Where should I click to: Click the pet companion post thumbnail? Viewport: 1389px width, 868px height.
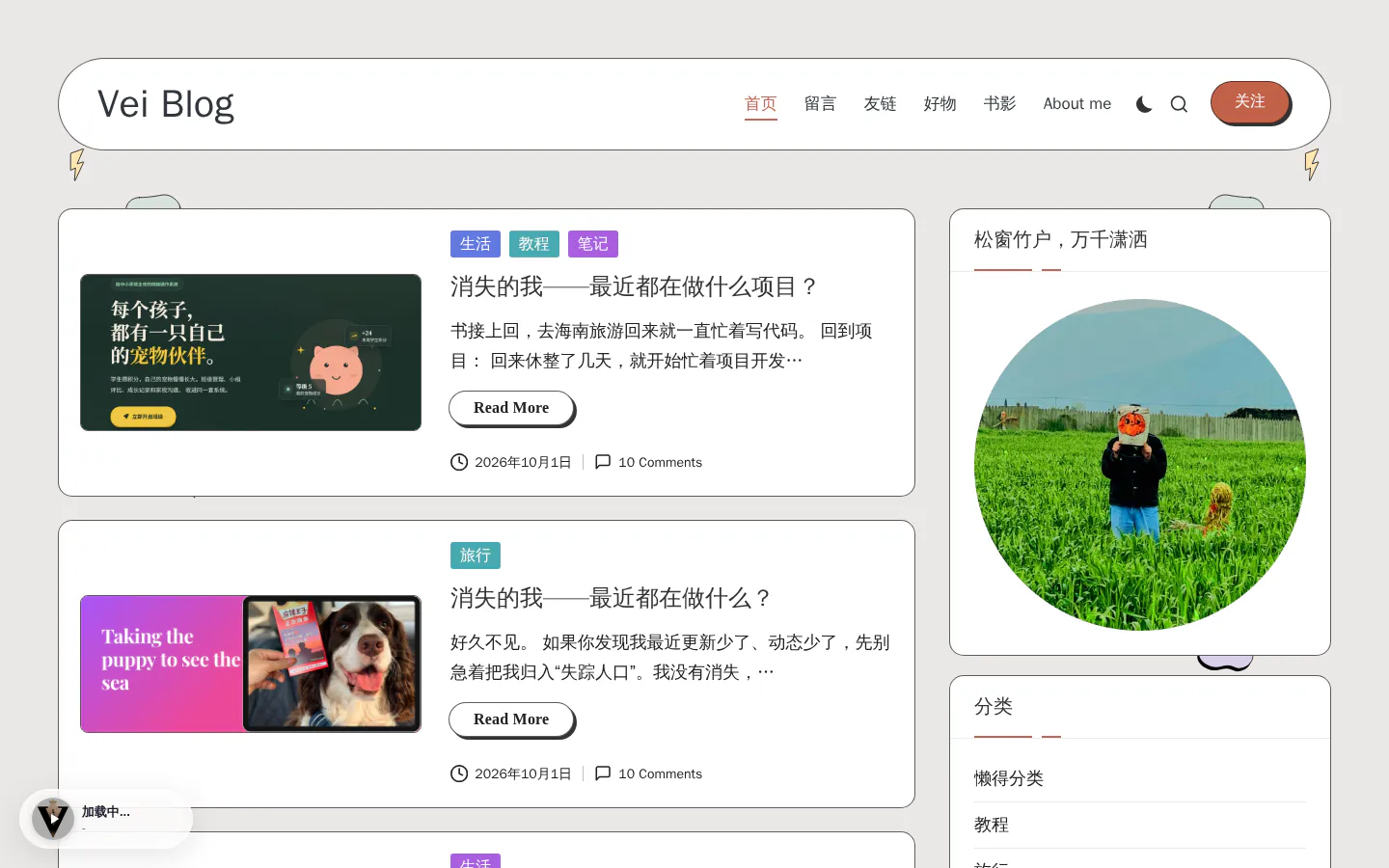click(251, 352)
